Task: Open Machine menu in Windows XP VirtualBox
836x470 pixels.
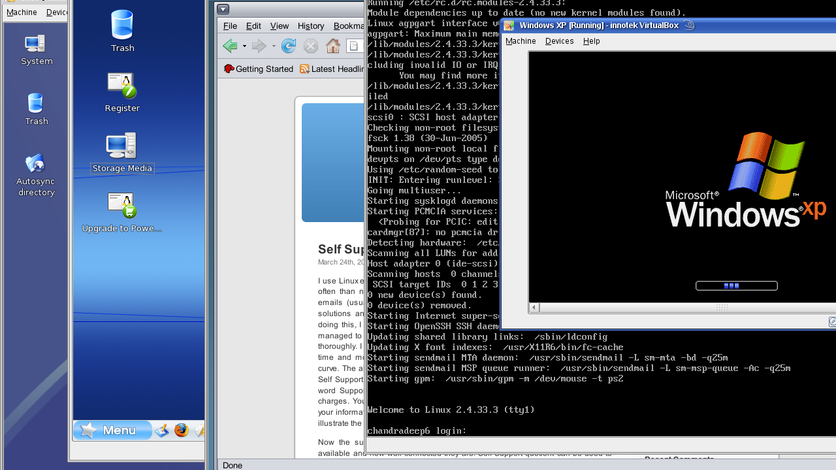Action: tap(520, 41)
